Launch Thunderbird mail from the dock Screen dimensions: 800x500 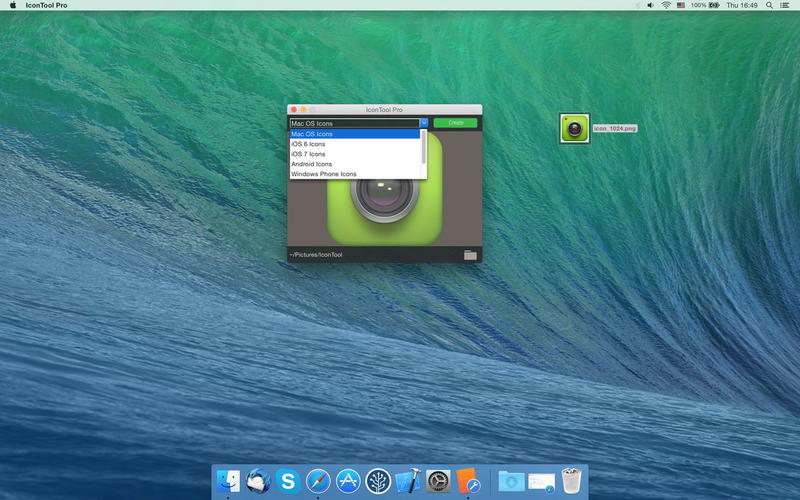pos(258,481)
